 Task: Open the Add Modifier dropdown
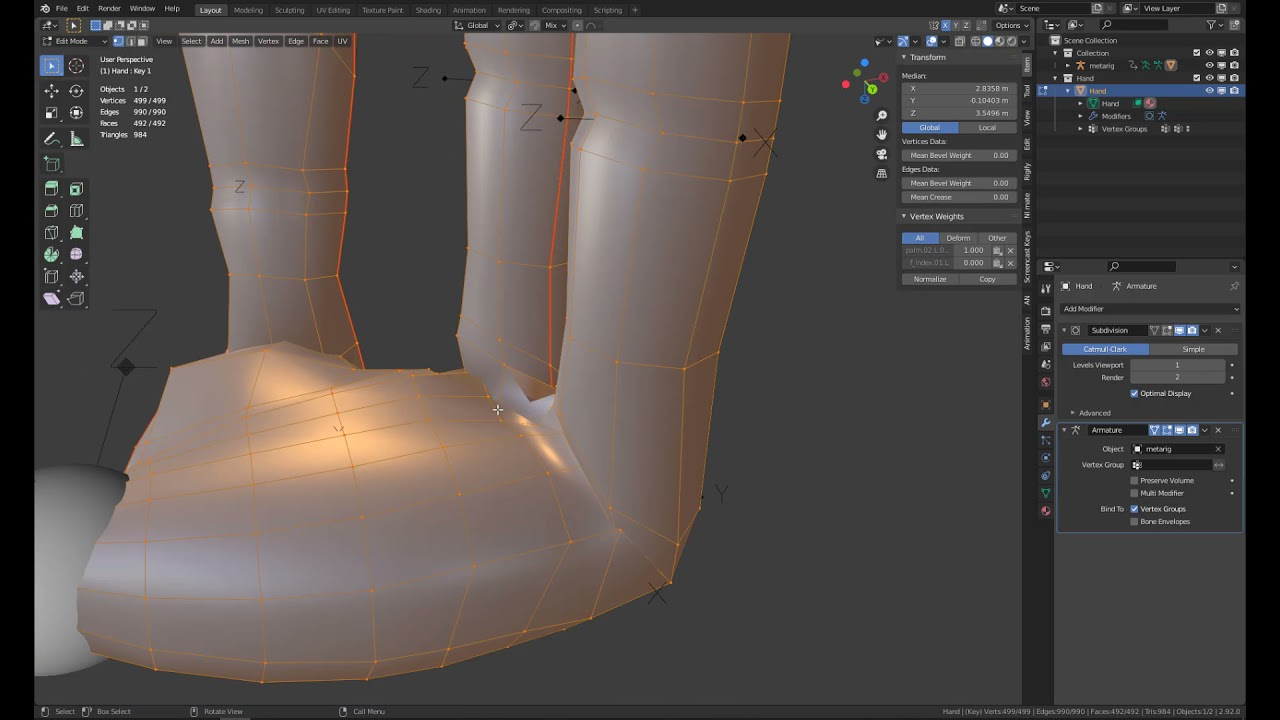coord(1150,309)
